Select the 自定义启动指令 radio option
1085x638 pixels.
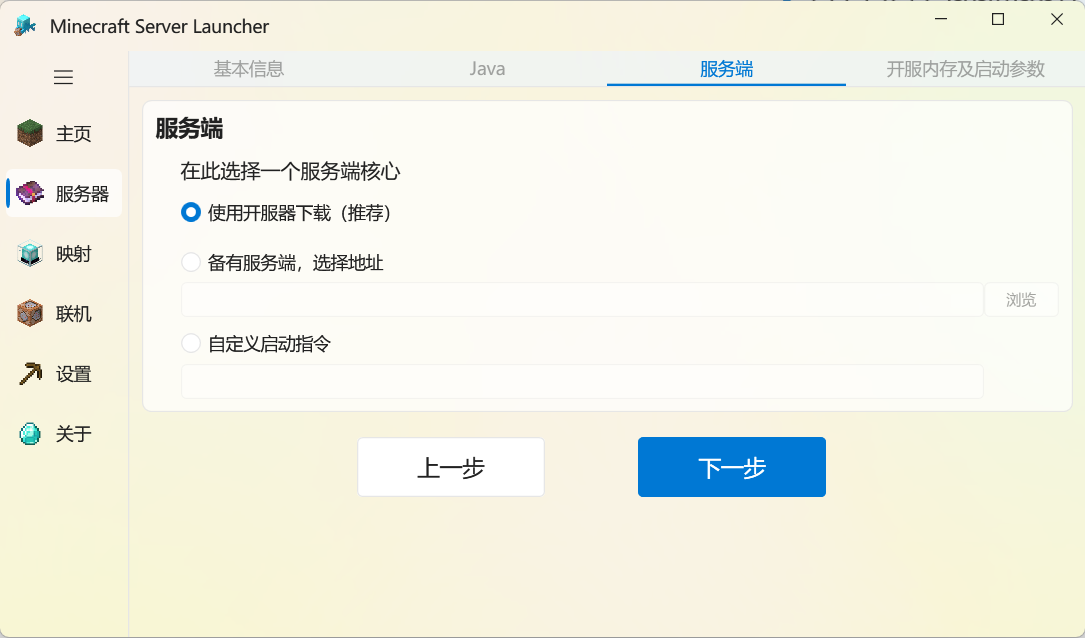tap(191, 344)
